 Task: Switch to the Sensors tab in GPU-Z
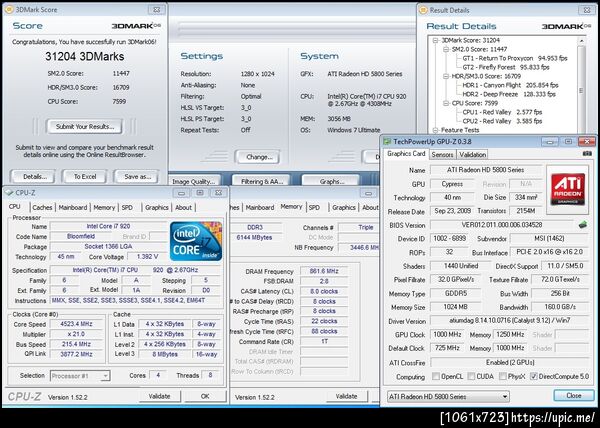point(442,154)
